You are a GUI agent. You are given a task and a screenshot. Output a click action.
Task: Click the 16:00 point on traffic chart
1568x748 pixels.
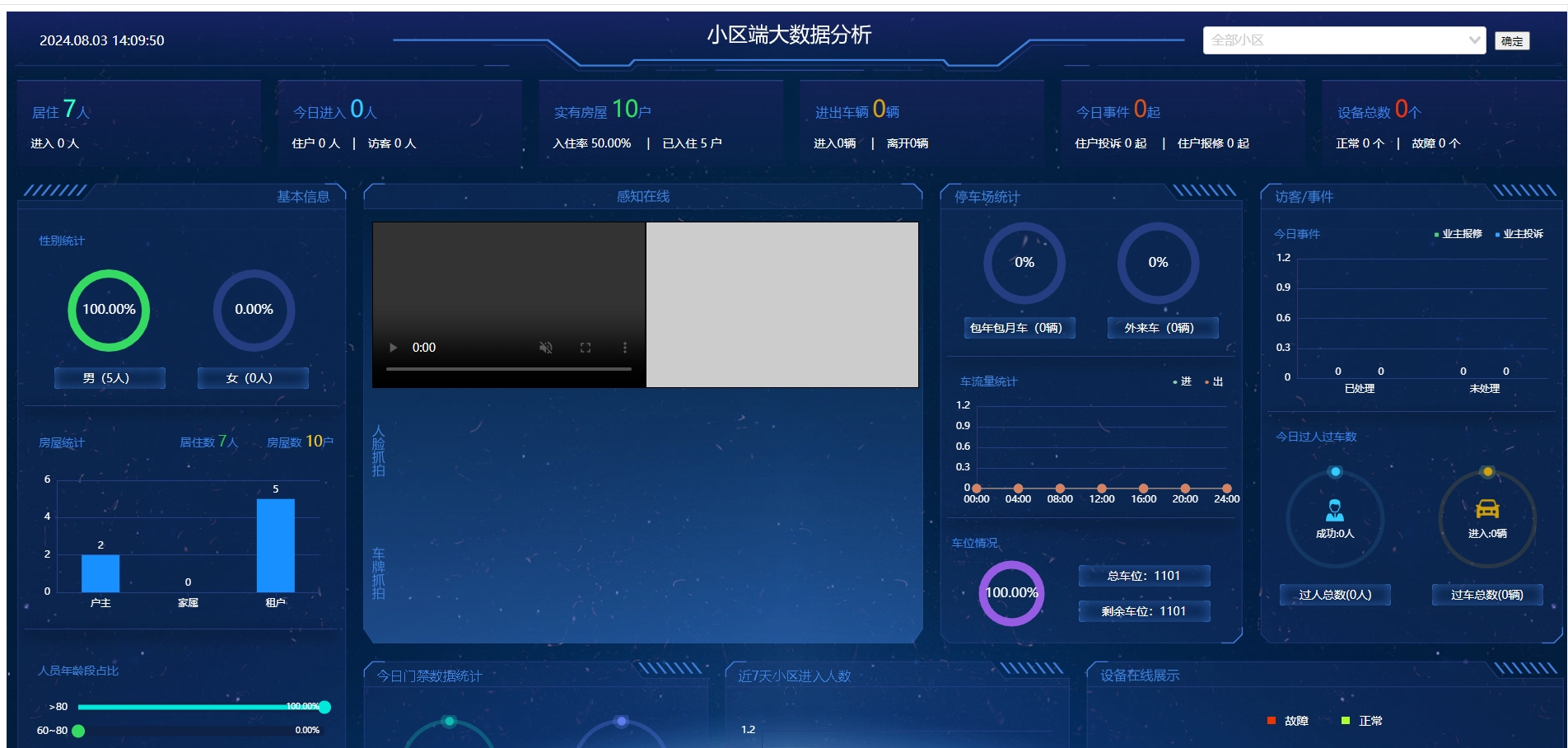coord(1143,489)
